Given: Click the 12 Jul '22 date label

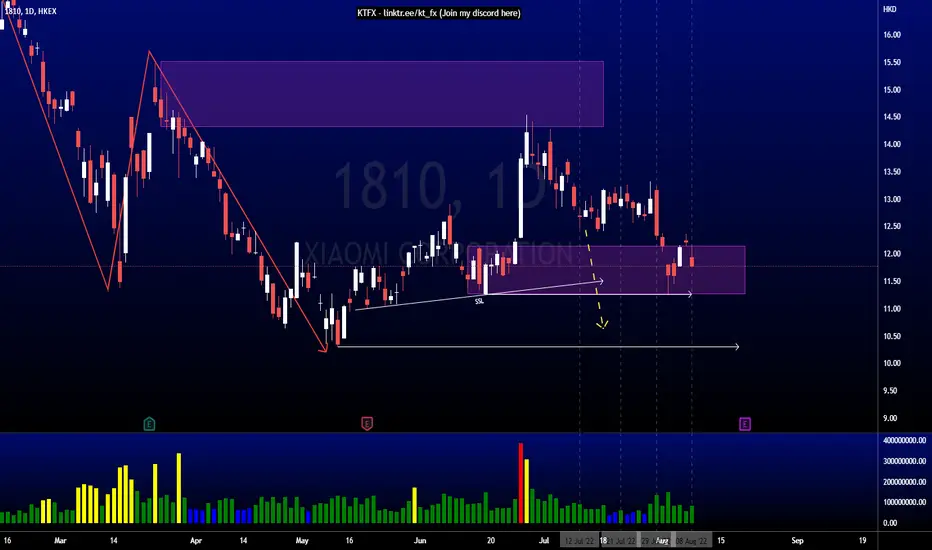Looking at the screenshot, I should 580,540.
